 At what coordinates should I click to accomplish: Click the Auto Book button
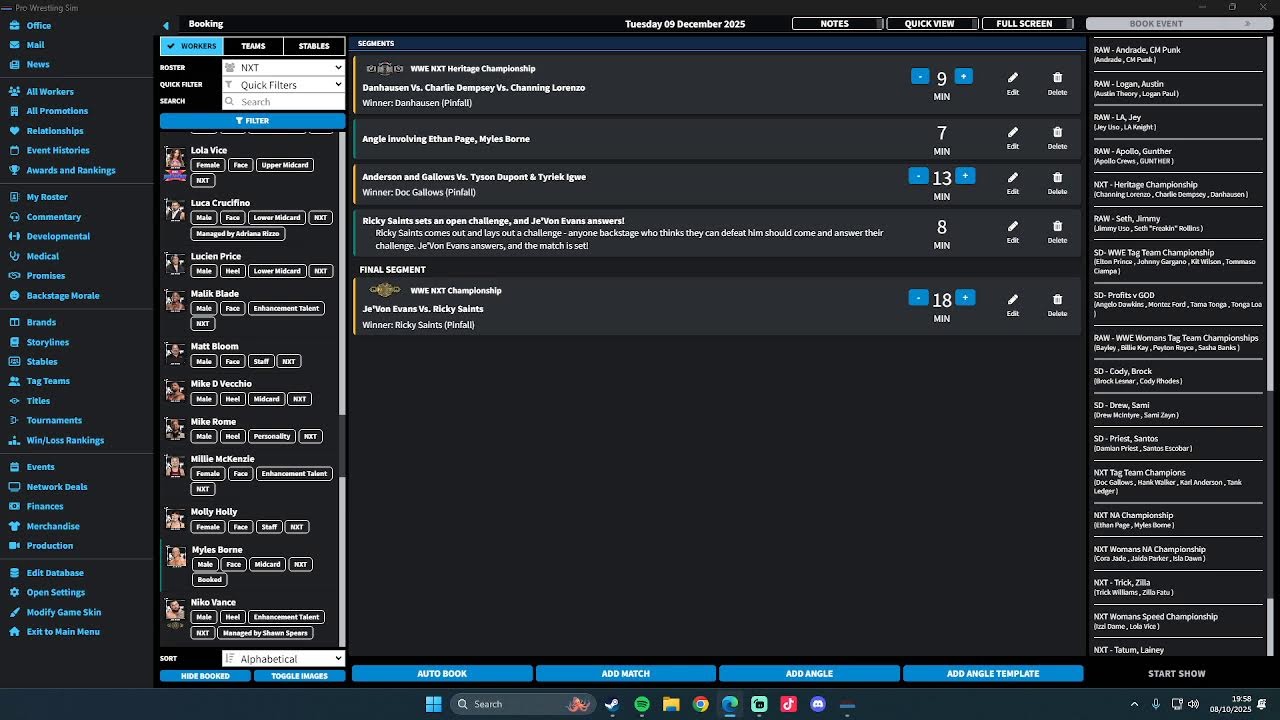pos(442,674)
